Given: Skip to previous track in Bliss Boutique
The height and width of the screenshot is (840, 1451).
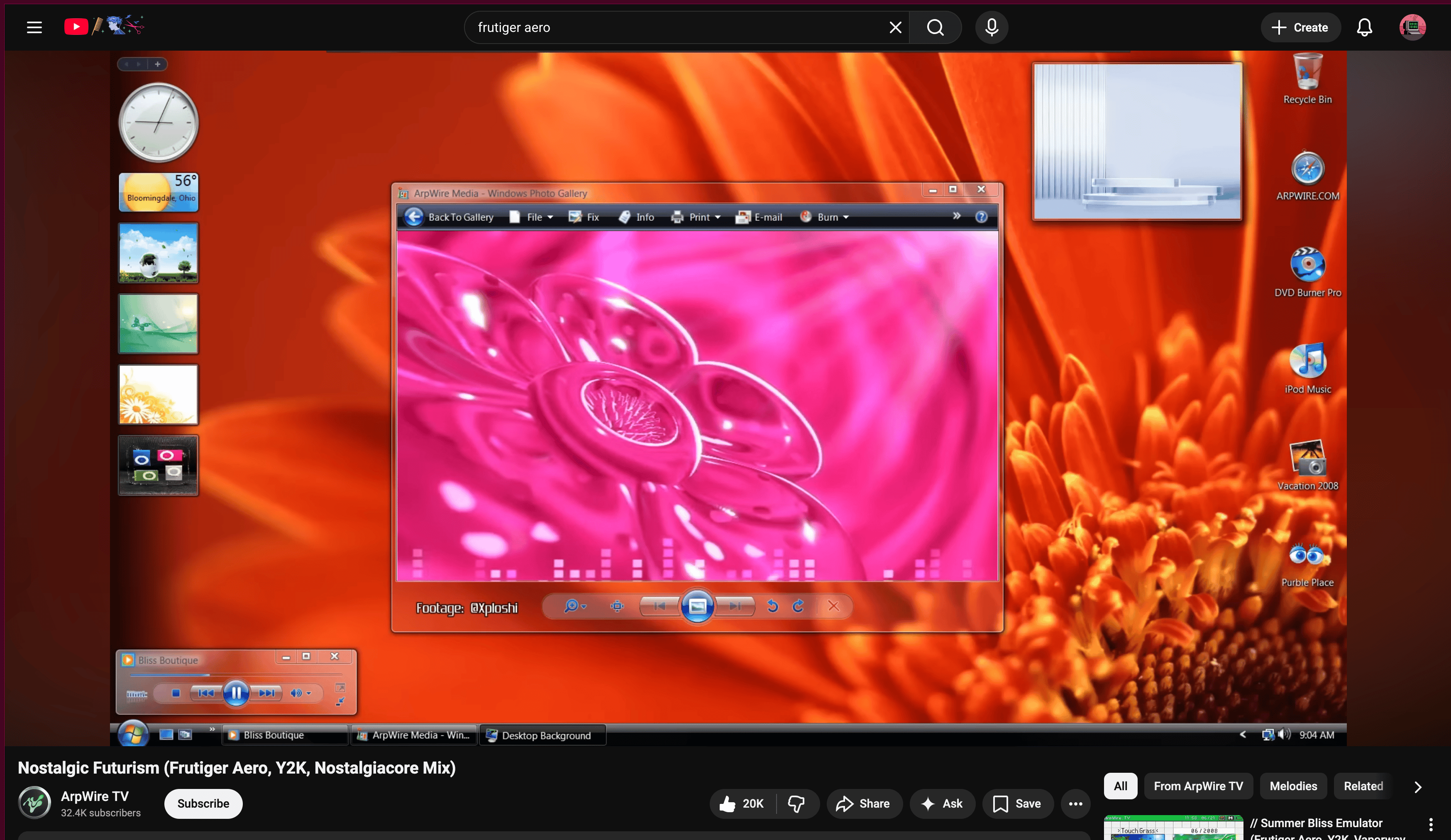Looking at the screenshot, I should click(x=206, y=693).
